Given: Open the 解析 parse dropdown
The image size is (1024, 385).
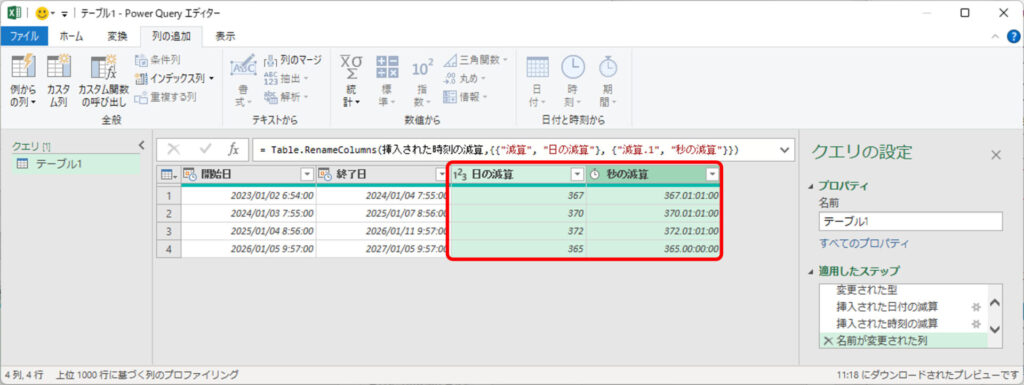Looking at the screenshot, I should (x=286, y=97).
